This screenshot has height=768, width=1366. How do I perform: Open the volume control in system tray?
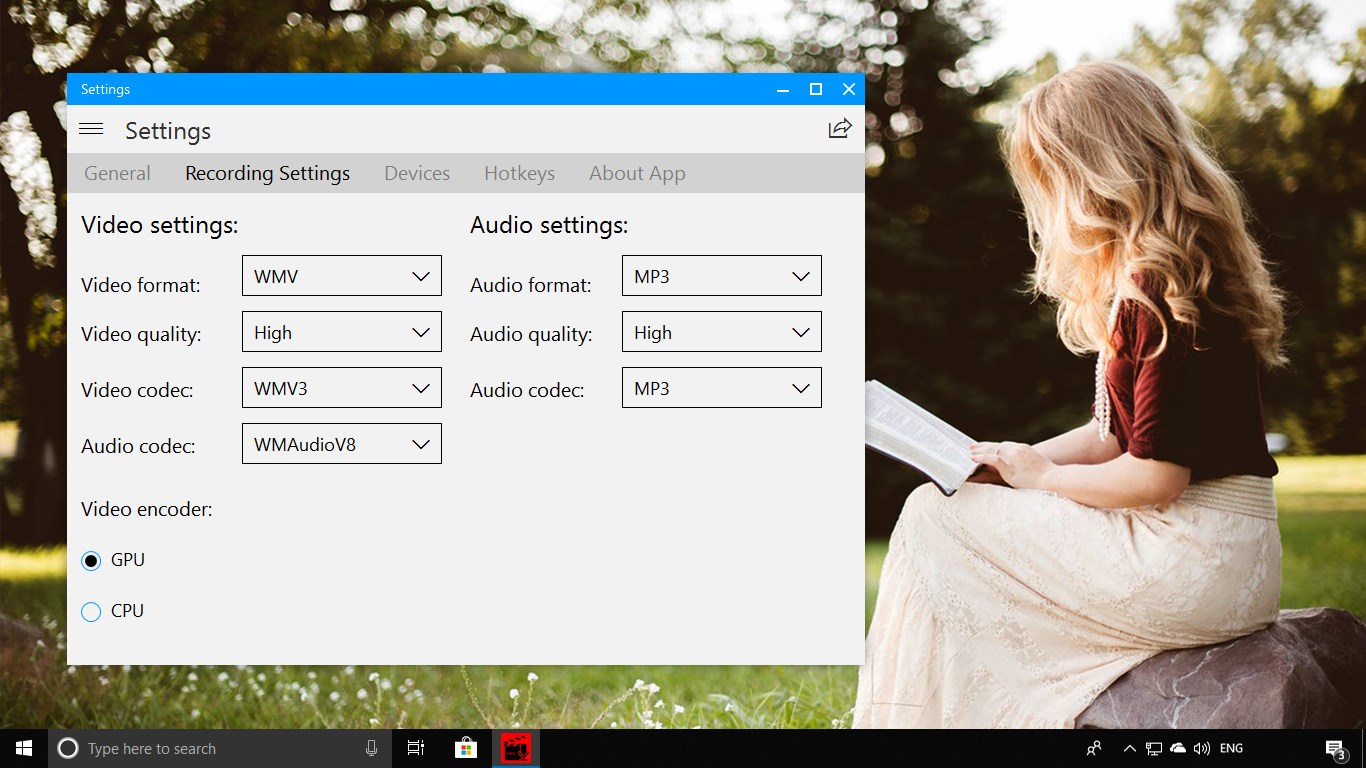[1201, 748]
